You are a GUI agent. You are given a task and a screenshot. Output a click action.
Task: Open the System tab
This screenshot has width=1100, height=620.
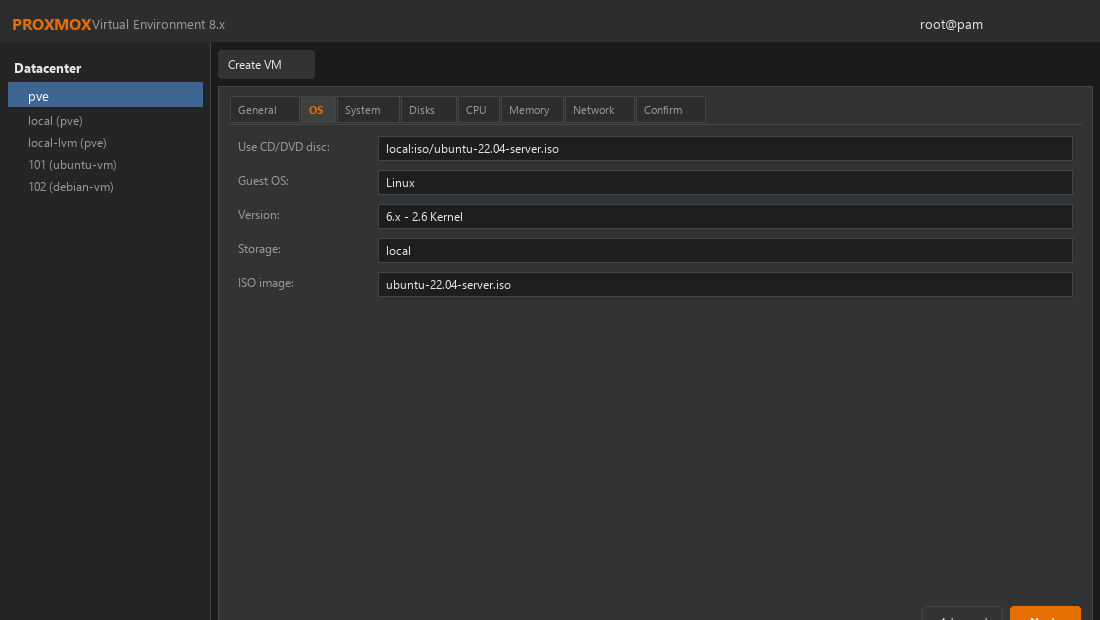[368, 110]
